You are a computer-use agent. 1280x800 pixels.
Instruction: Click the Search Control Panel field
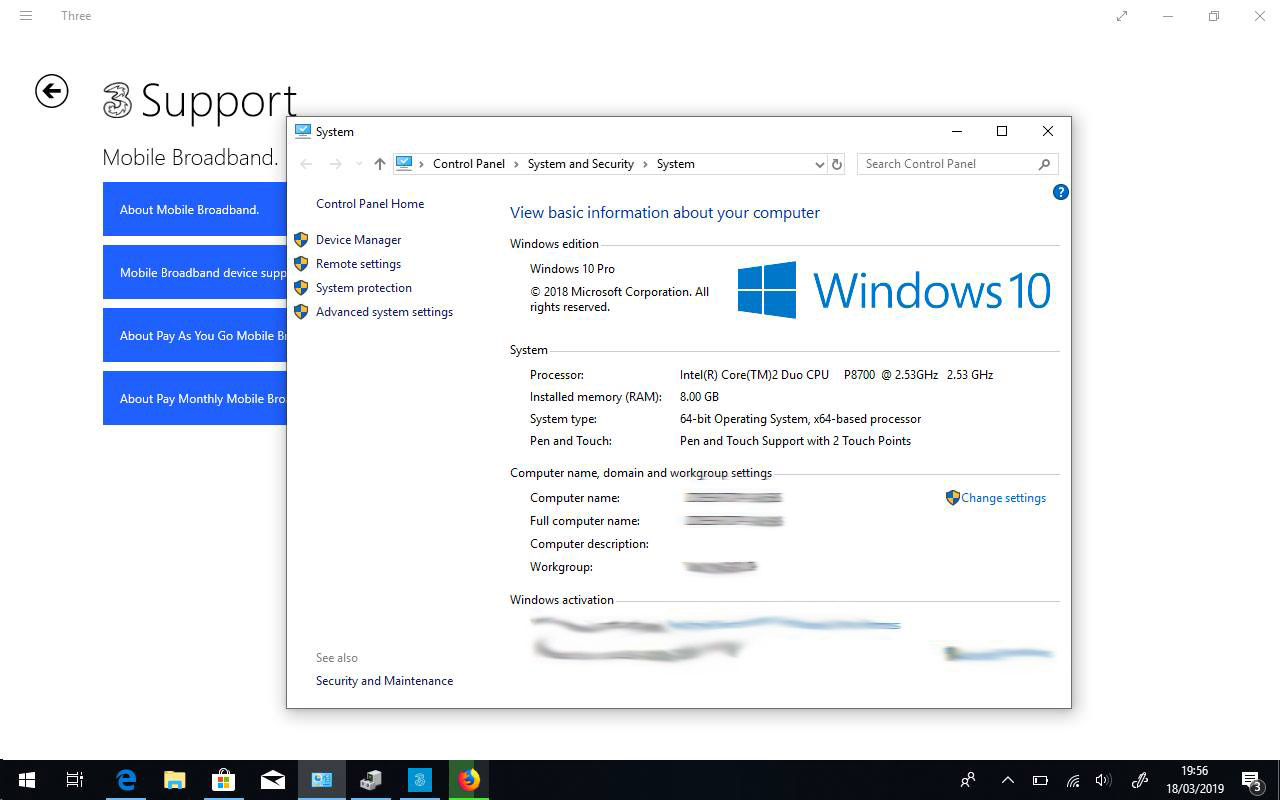(x=948, y=164)
